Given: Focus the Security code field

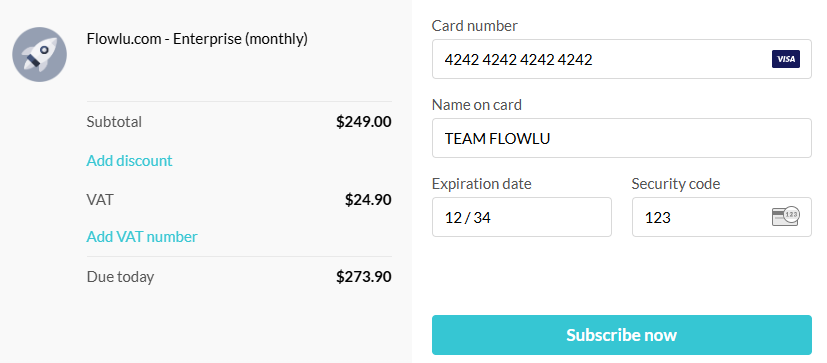Looking at the screenshot, I should click(722, 217).
